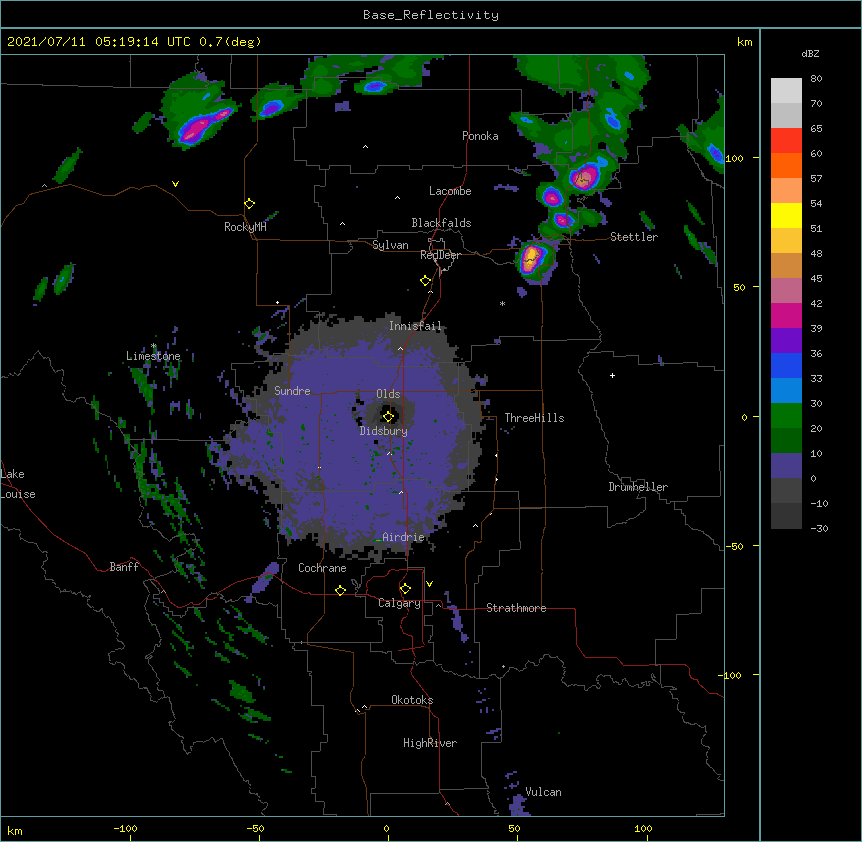Image resolution: width=862 pixels, height=842 pixels.
Task: Click the Lake Louise label
Action: coord(18,484)
